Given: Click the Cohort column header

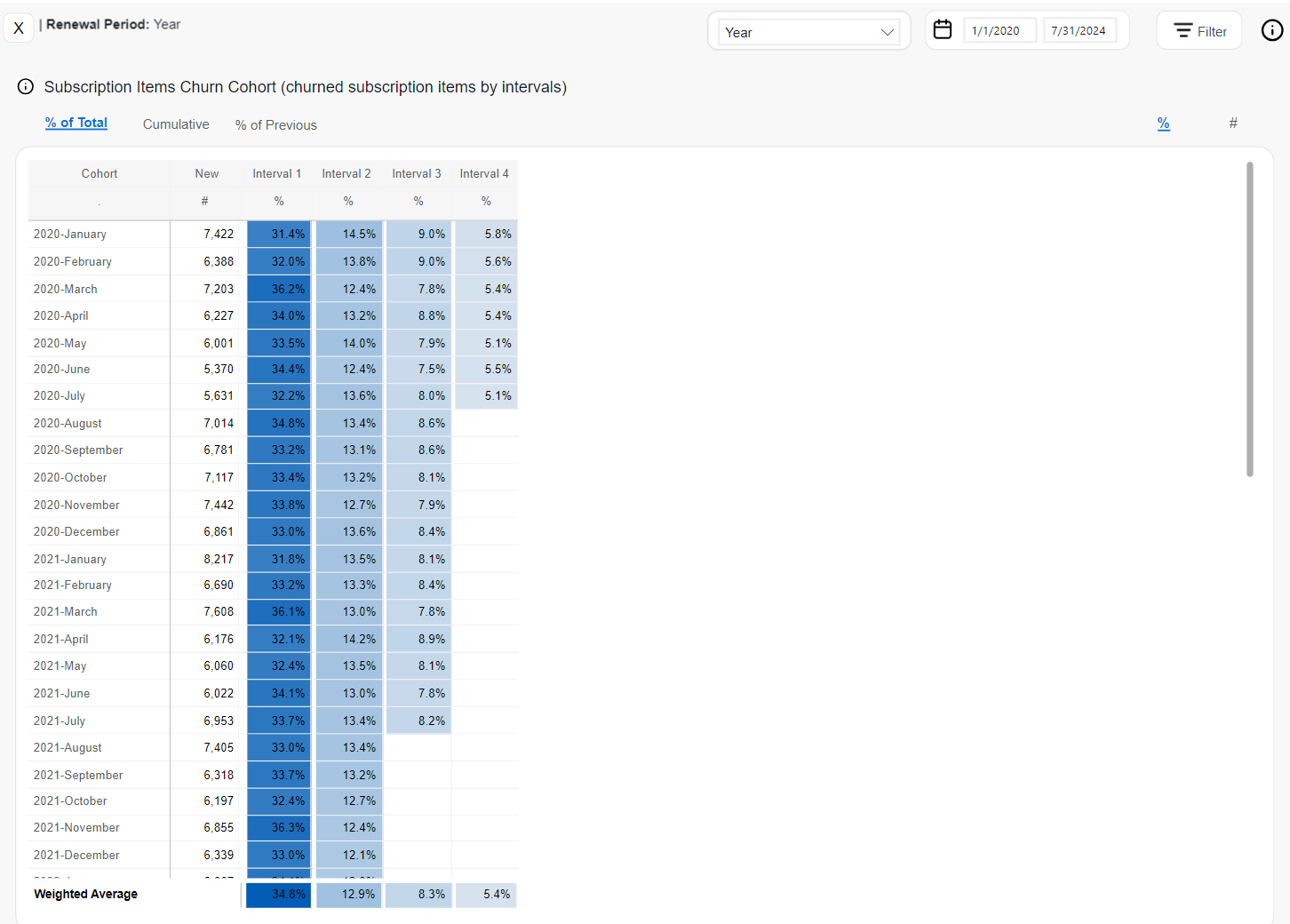Looking at the screenshot, I should pyautogui.click(x=100, y=174).
